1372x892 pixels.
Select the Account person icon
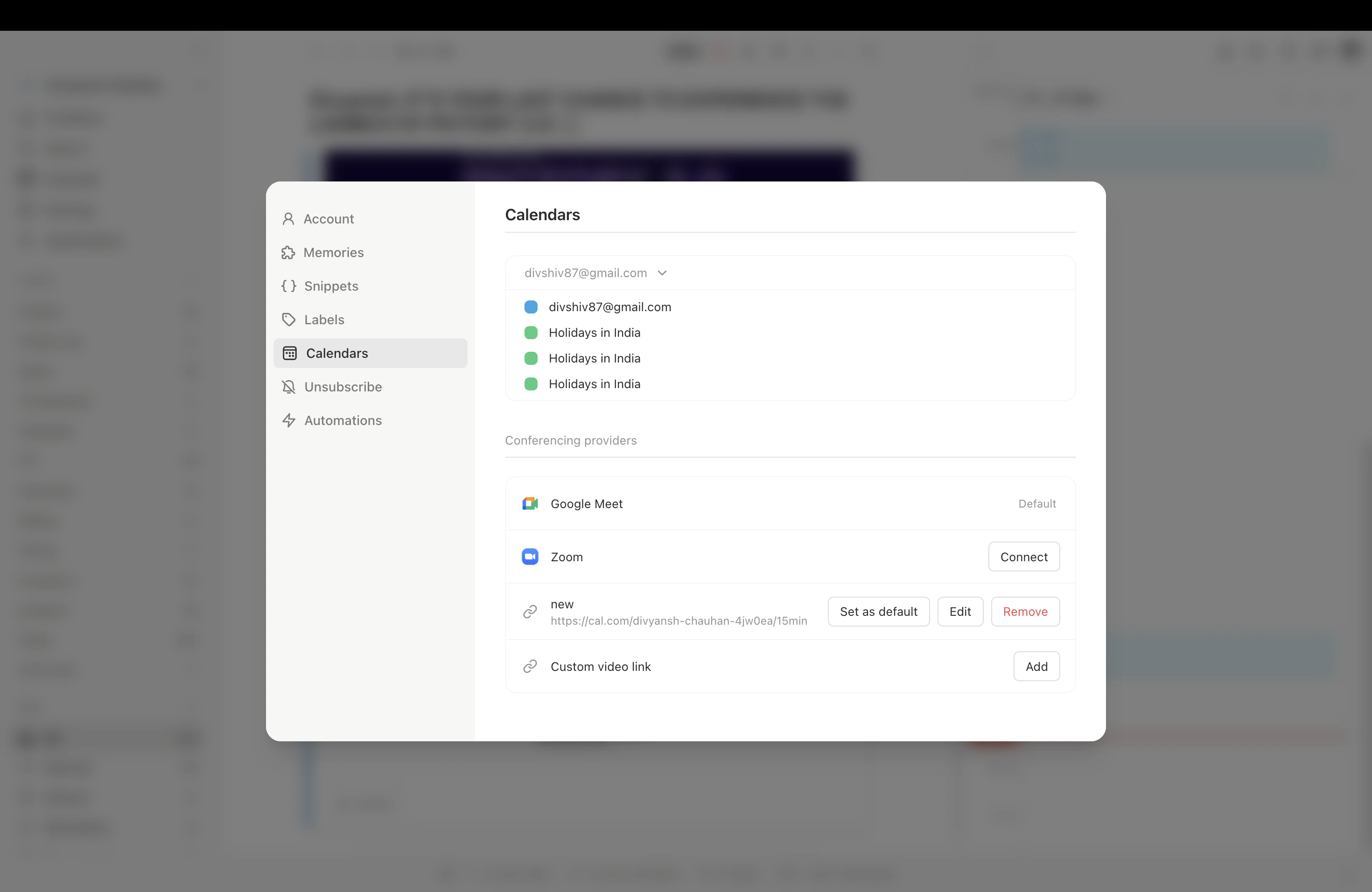tap(289, 218)
